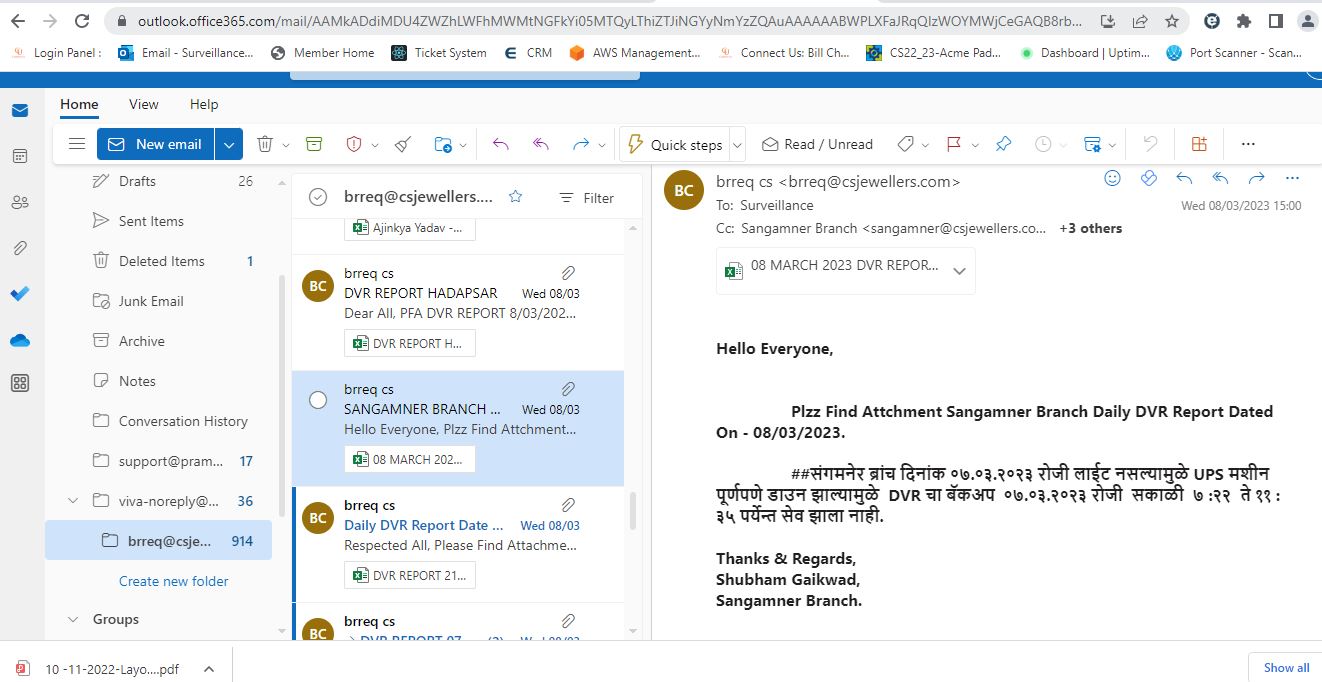Expand the 08 MARCH 2023 DVR attachment menu
The image size is (1322, 682).
point(959,271)
